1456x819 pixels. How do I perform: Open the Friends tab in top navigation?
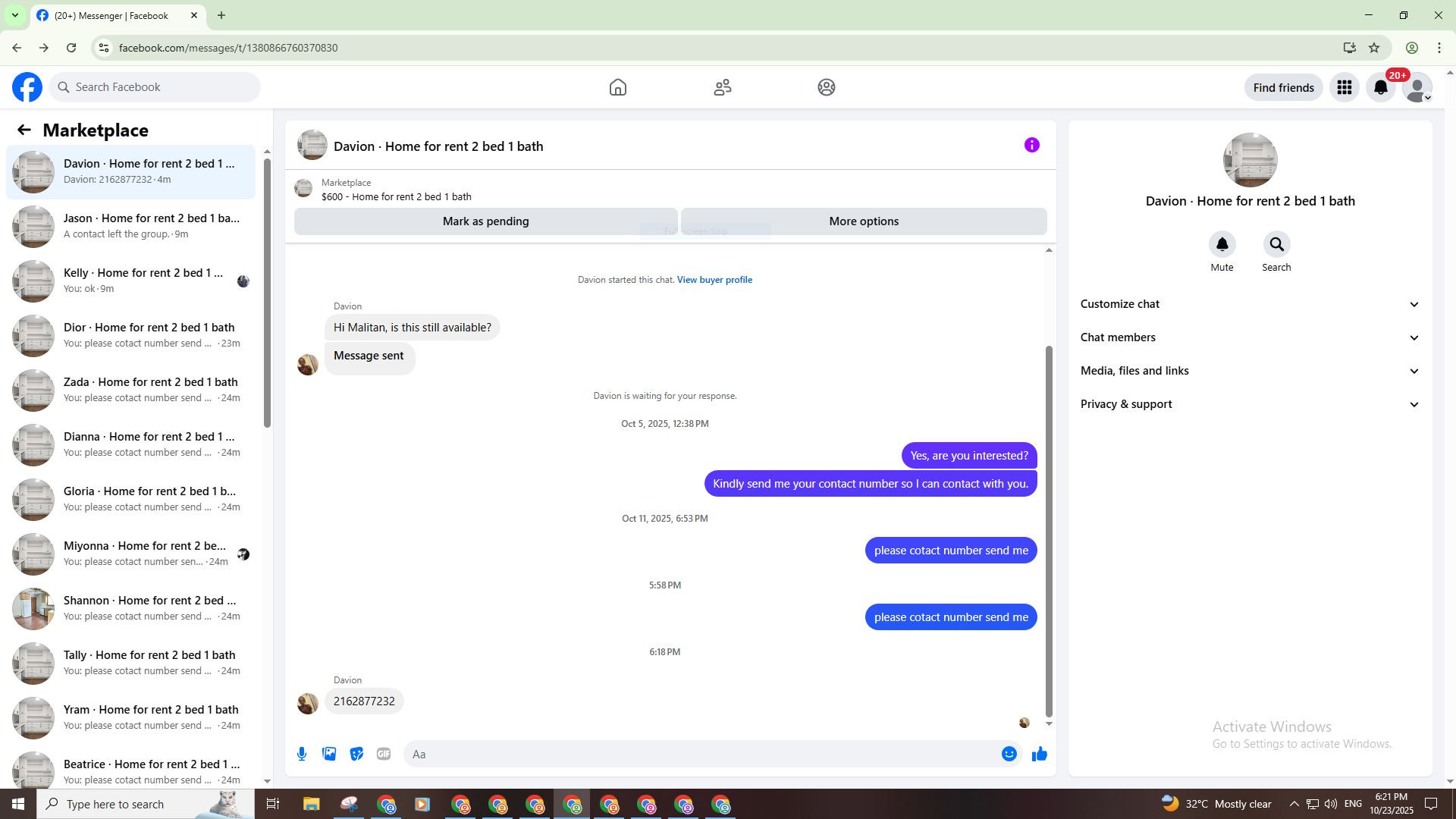722,87
